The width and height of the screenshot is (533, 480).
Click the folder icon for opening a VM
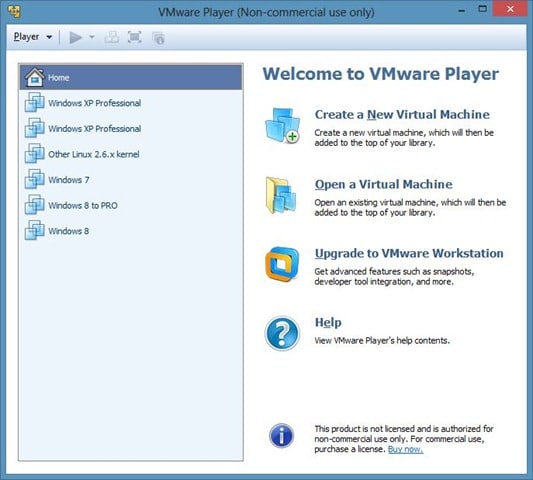tap(281, 195)
